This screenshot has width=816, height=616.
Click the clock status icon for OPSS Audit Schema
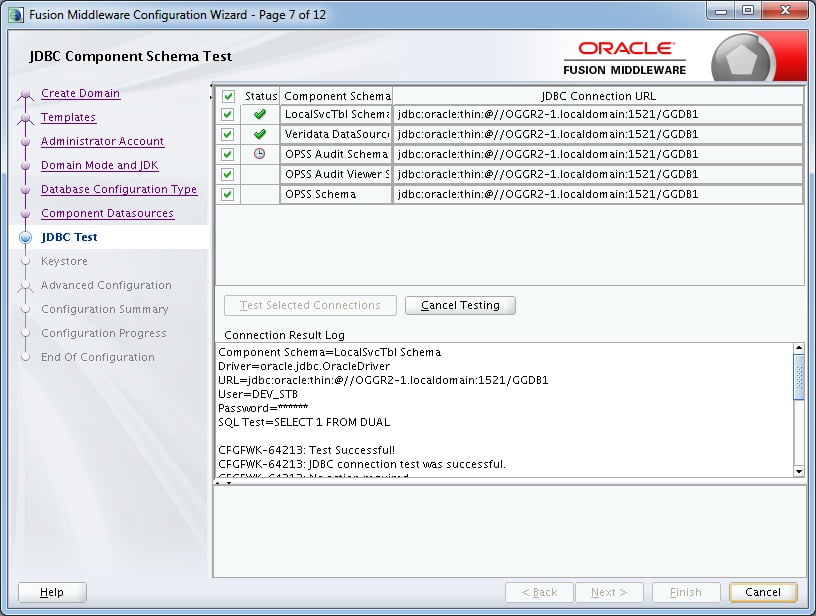pyautogui.click(x=259, y=153)
